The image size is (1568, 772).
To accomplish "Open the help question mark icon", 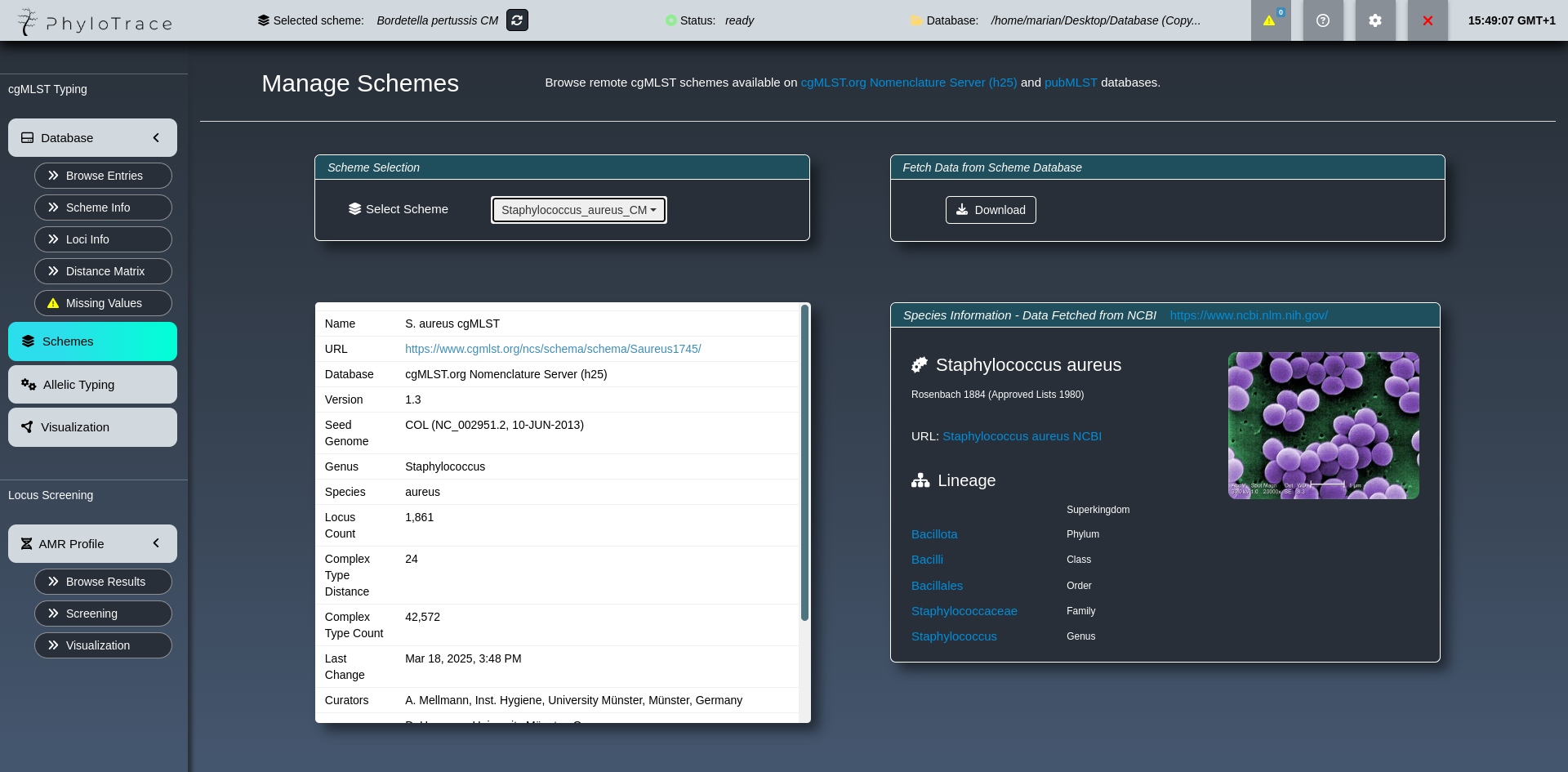I will click(1323, 20).
